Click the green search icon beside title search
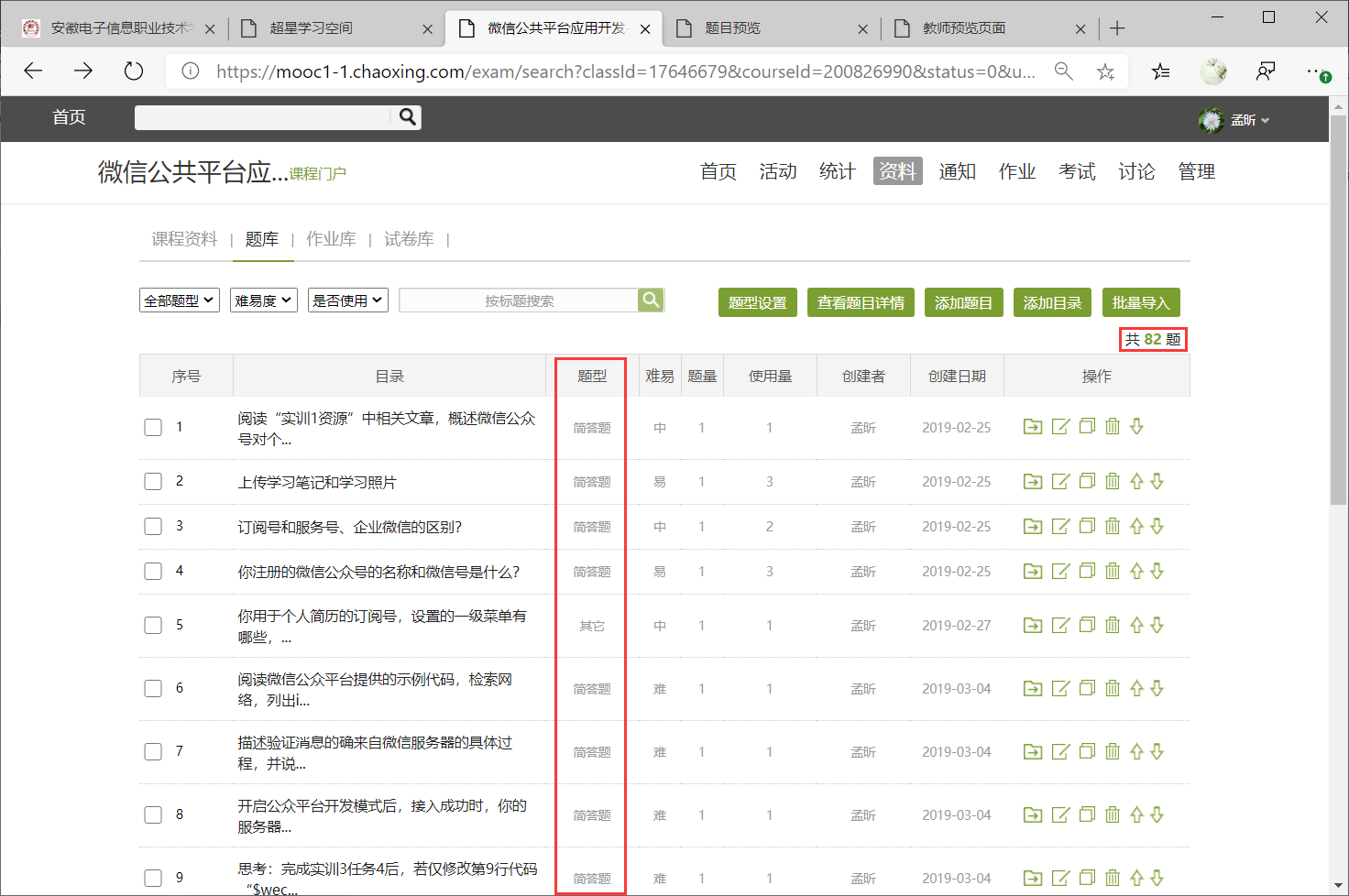Viewport: 1349px width, 896px height. click(x=651, y=300)
